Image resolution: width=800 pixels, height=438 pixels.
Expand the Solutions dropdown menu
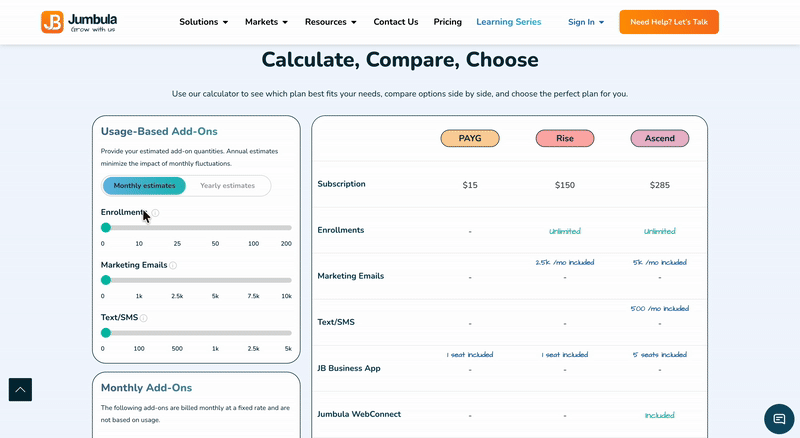[203, 22]
